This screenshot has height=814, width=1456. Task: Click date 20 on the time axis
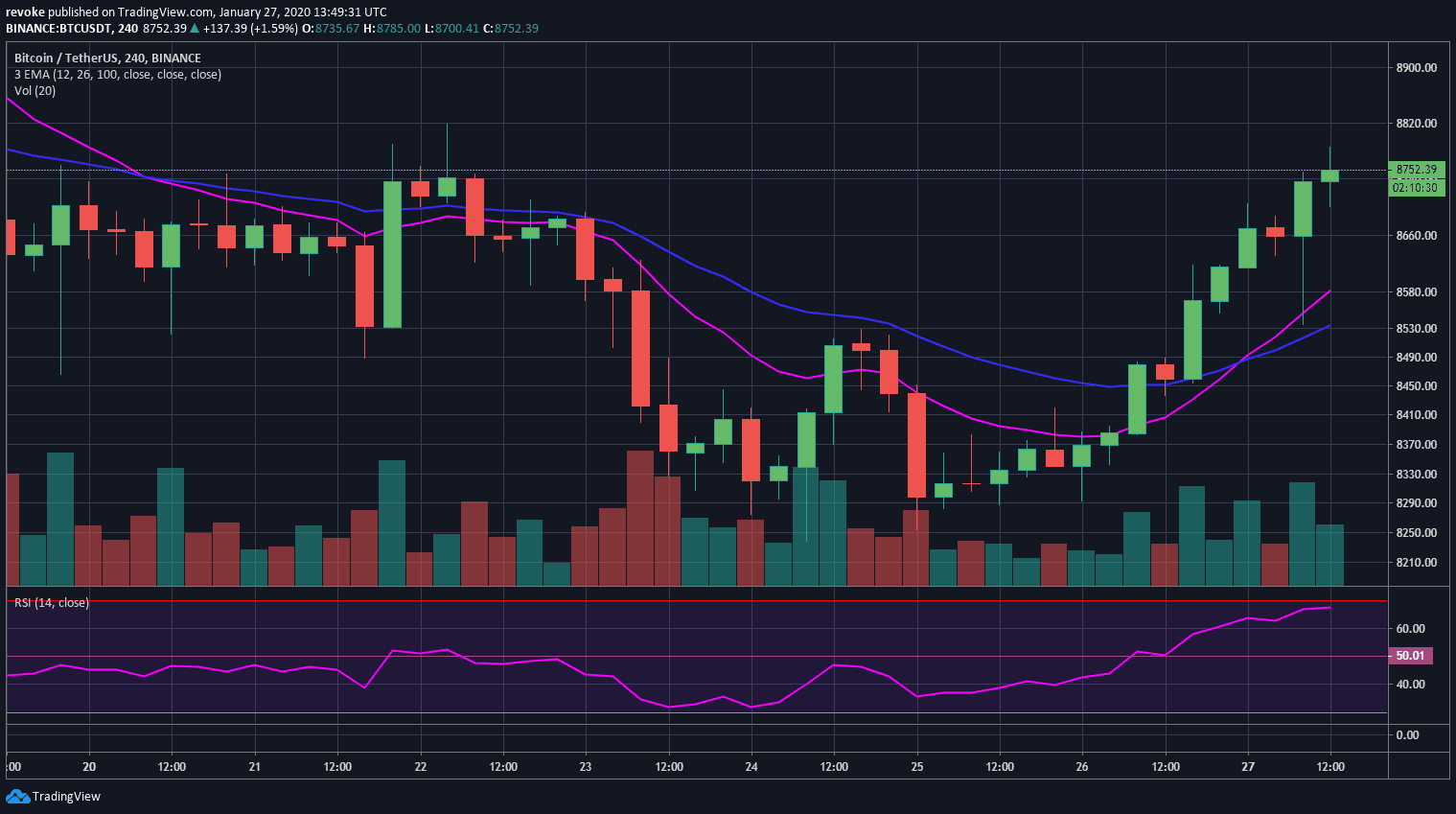coord(89,766)
